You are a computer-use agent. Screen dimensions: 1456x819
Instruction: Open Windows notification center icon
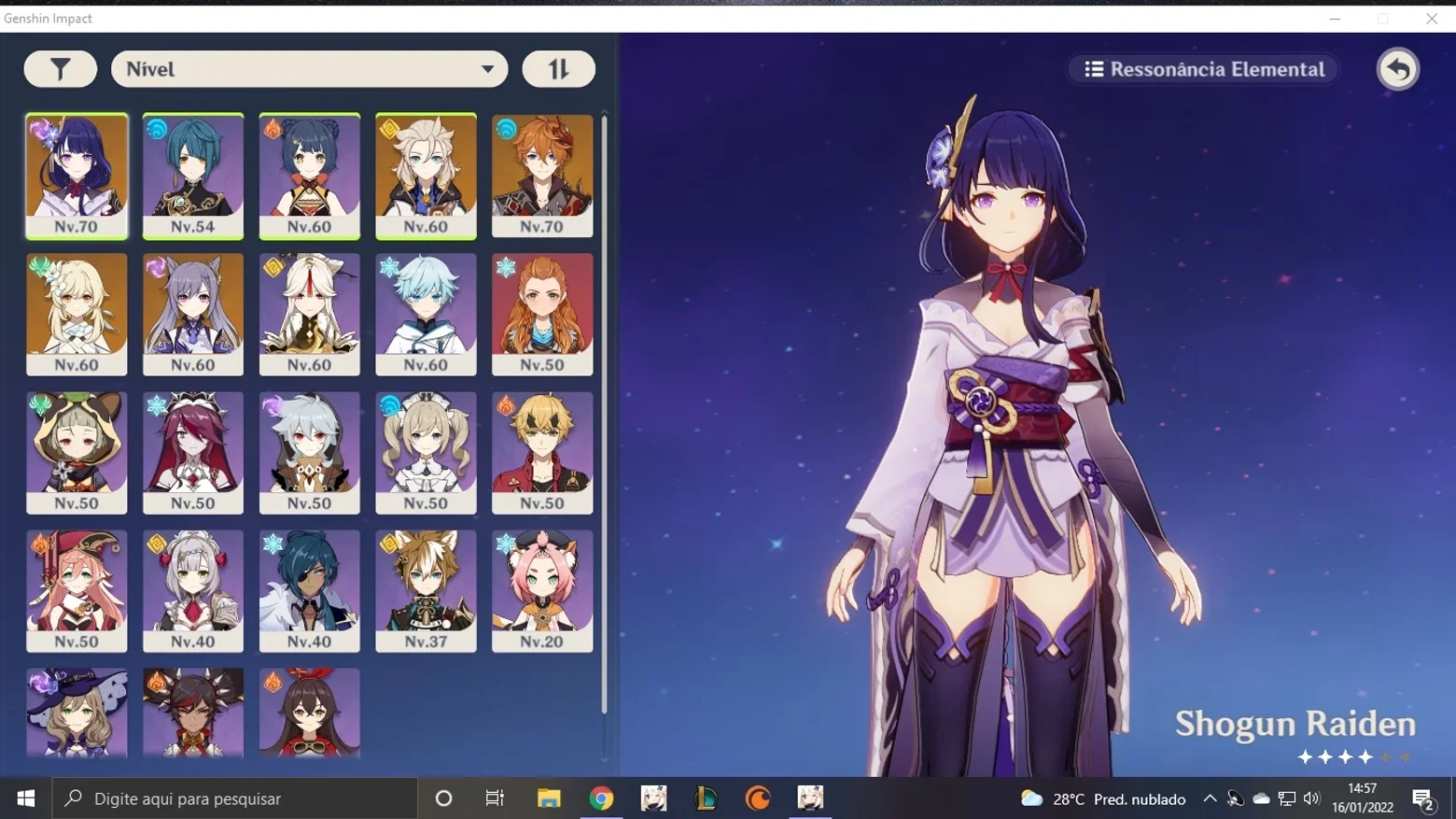tap(1423, 799)
